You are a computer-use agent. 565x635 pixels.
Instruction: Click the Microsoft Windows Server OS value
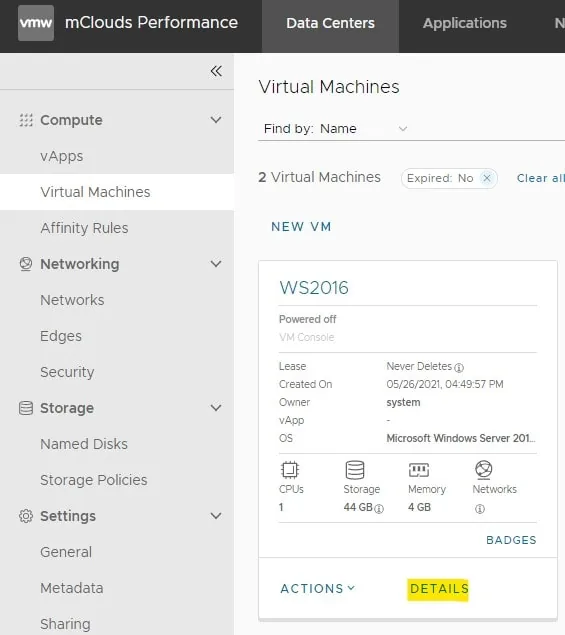pos(461,438)
